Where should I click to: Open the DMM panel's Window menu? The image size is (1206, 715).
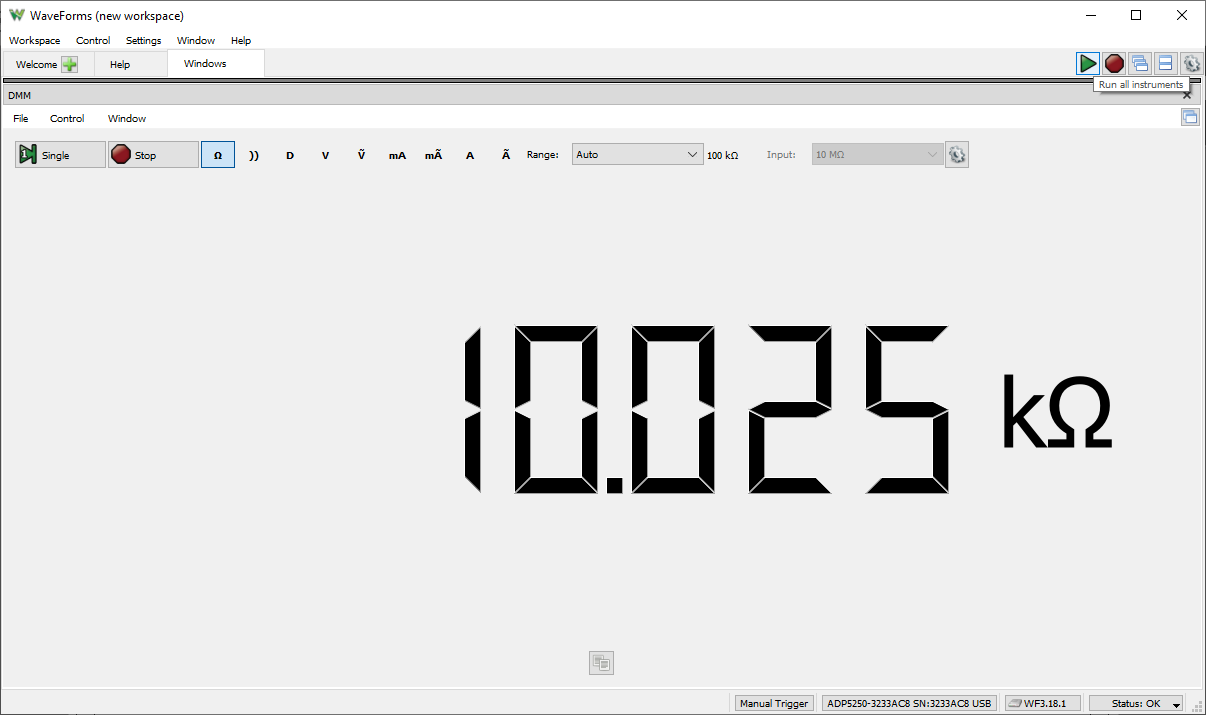(127, 118)
